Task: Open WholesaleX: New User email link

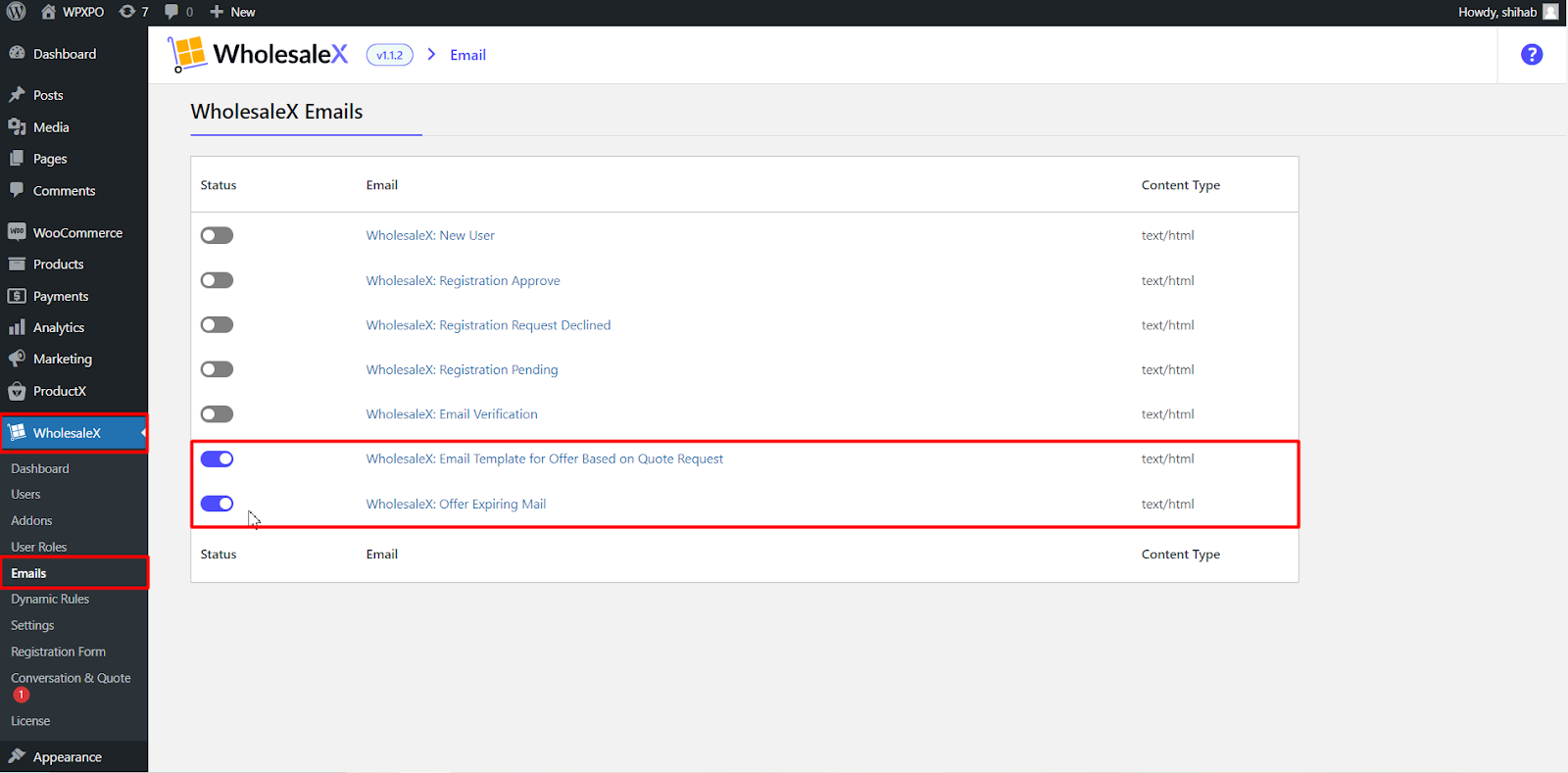Action: point(430,235)
